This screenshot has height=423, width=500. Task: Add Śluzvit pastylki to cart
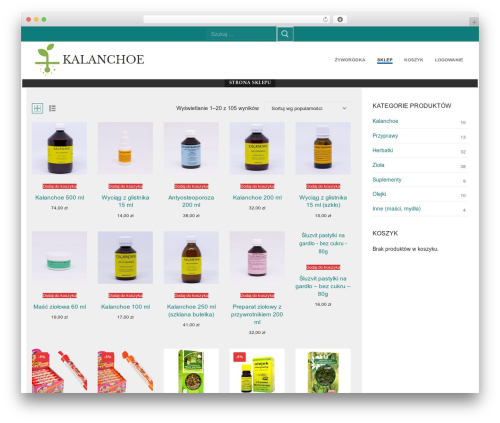[323, 267]
